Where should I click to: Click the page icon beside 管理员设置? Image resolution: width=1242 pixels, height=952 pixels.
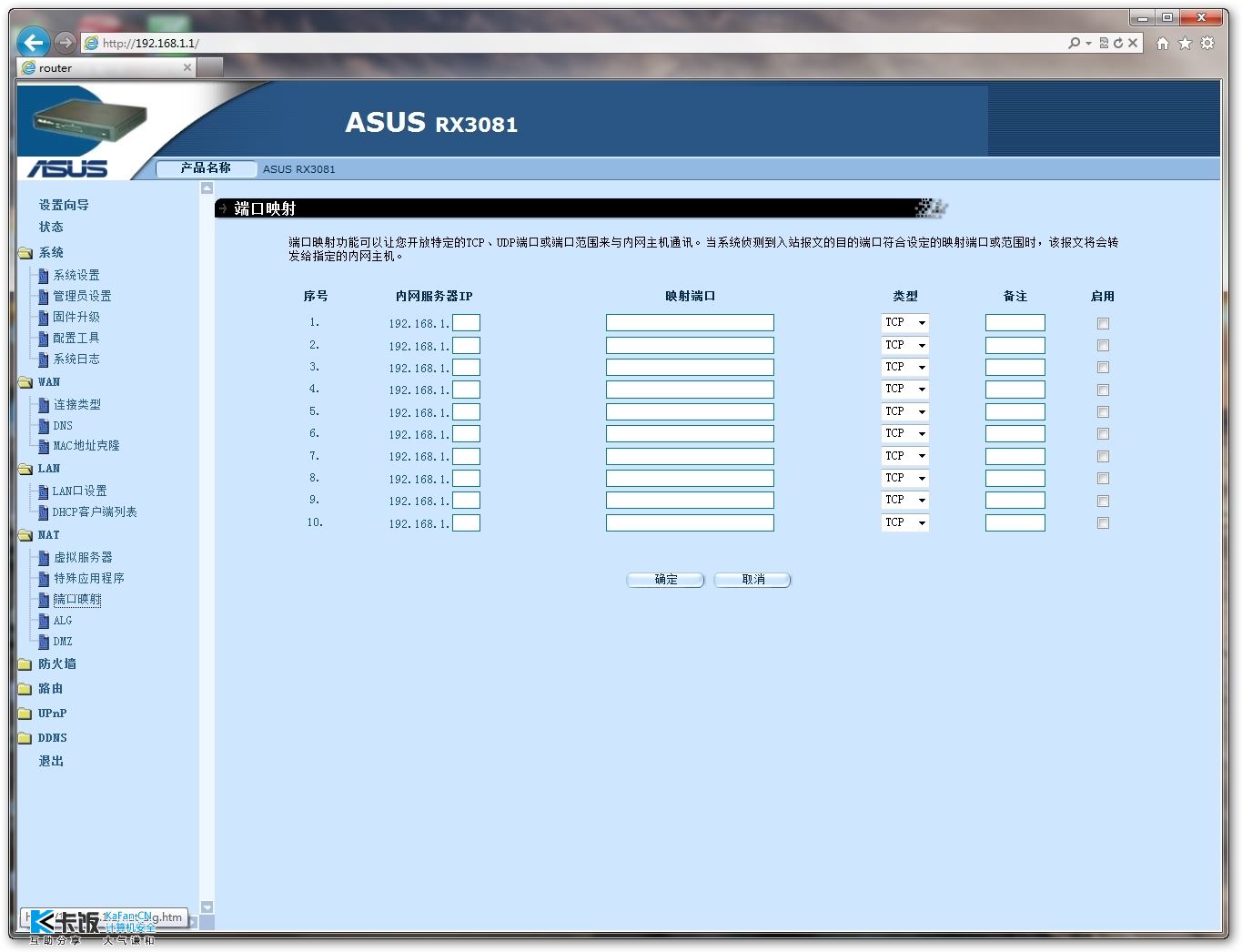tap(43, 297)
